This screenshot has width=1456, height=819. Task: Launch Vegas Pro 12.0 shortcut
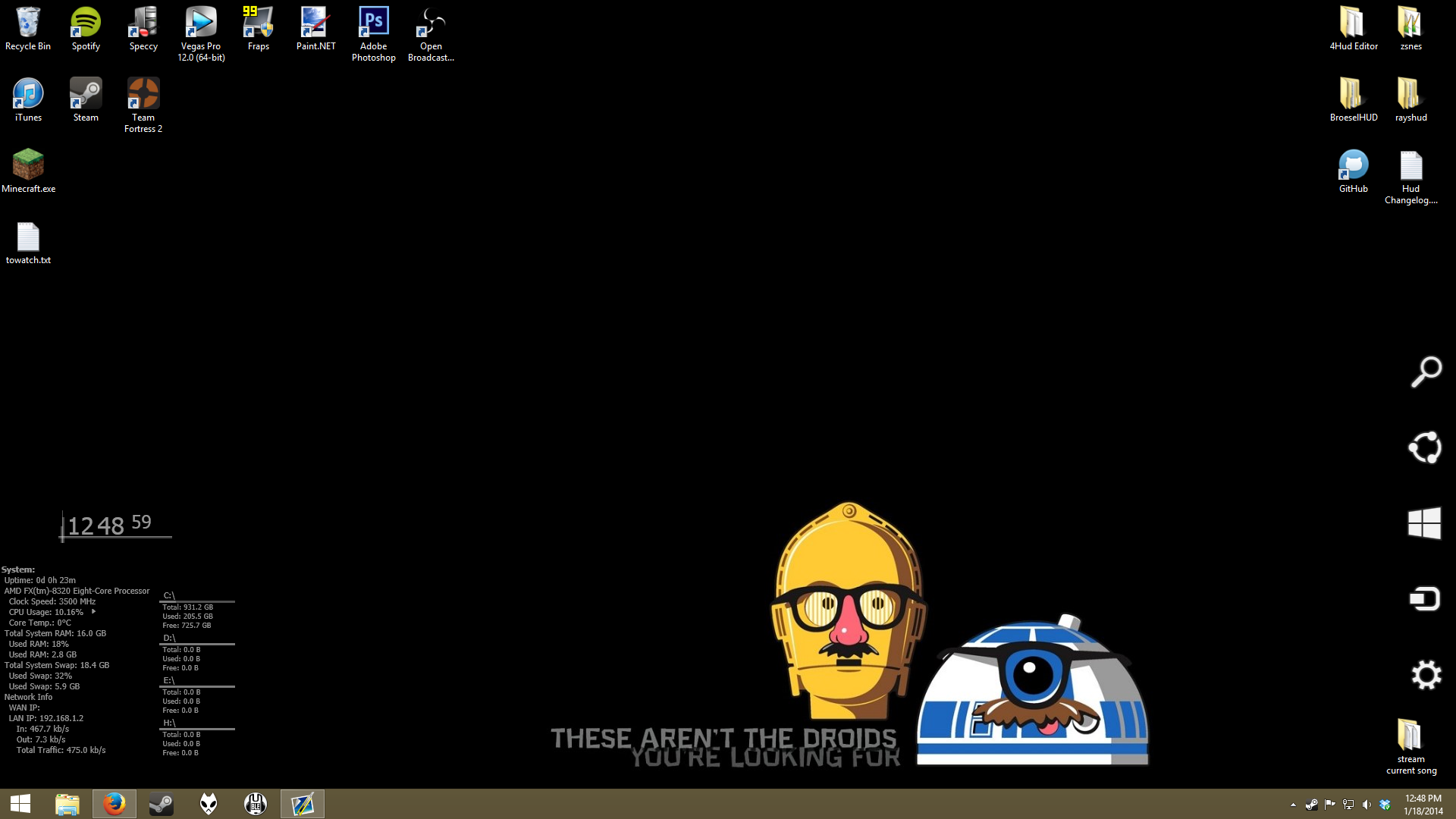201,34
